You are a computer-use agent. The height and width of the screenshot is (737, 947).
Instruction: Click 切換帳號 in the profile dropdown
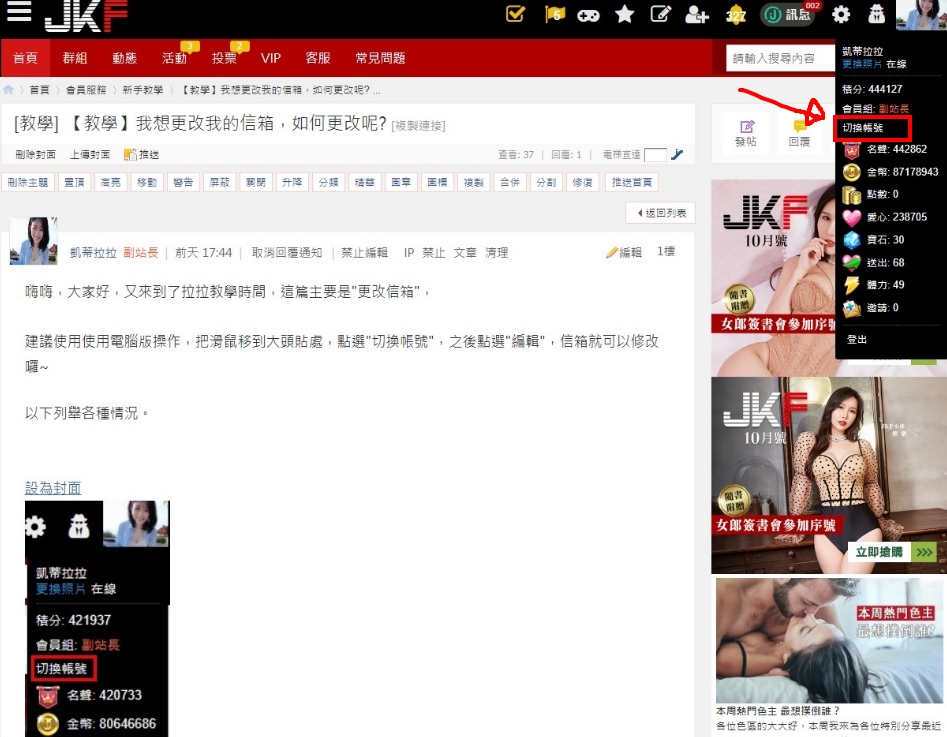(863, 128)
